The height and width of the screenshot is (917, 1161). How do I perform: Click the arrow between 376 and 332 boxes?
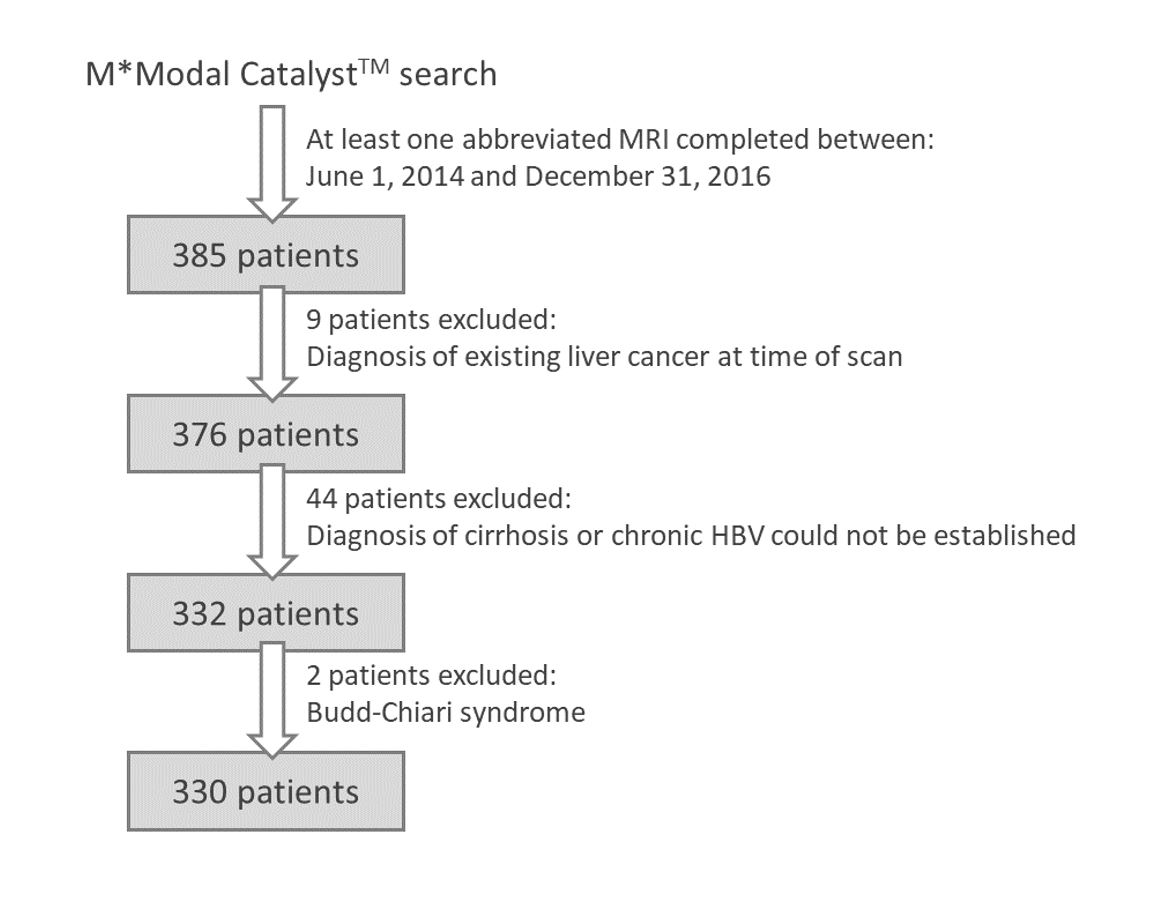[x=272, y=520]
